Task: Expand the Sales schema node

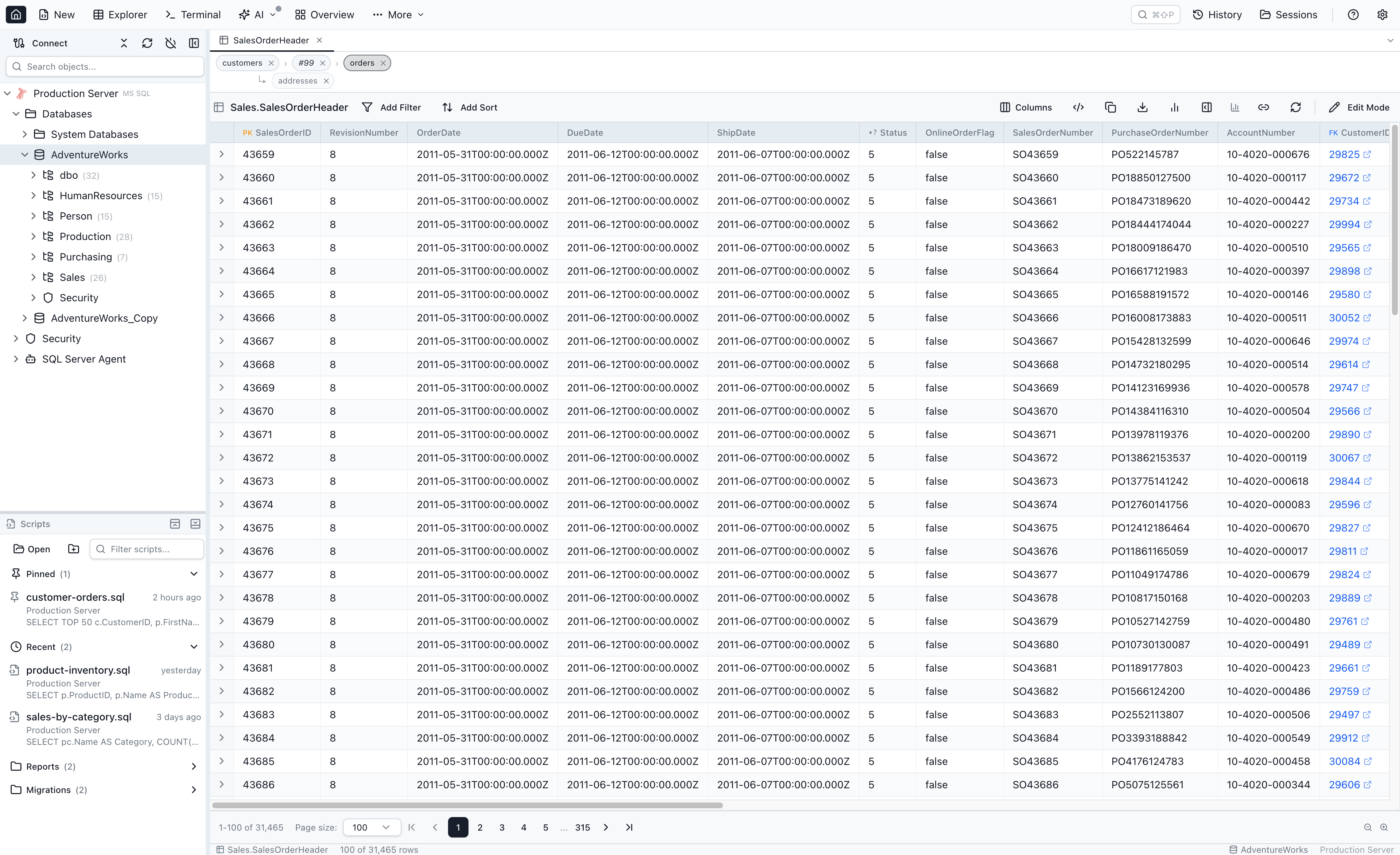Action: click(x=33, y=278)
